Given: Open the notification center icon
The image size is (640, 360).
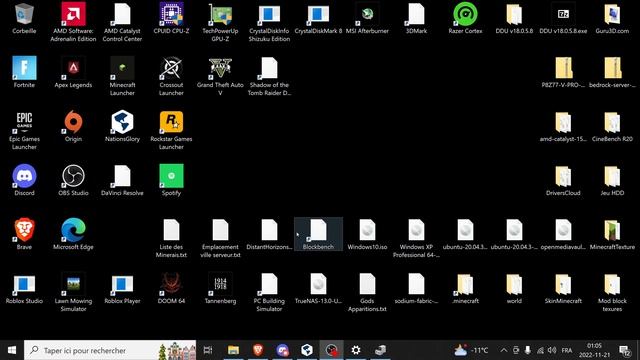Looking at the screenshot, I should [624, 350].
